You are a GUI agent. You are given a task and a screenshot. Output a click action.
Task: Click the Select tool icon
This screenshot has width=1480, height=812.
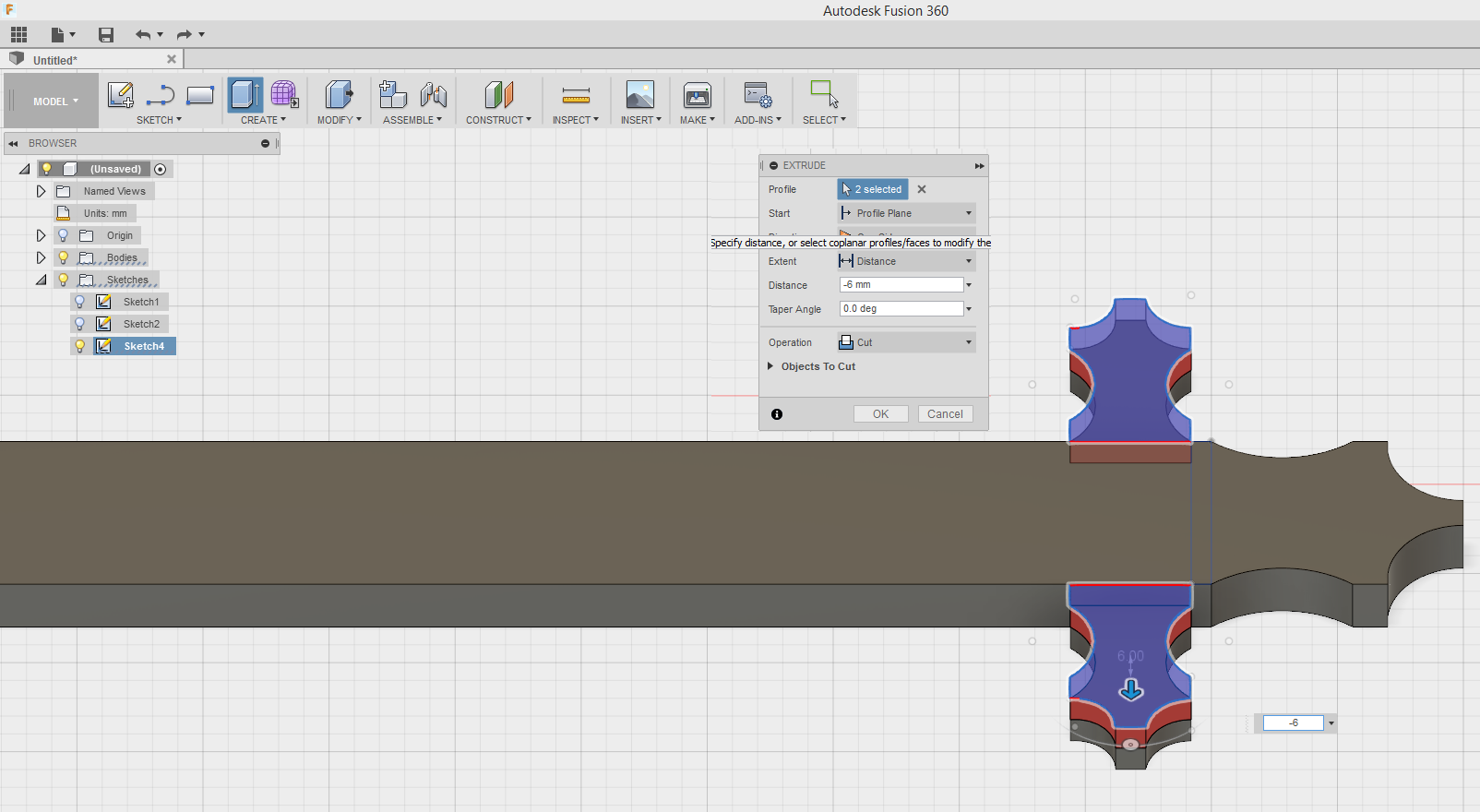click(x=824, y=95)
